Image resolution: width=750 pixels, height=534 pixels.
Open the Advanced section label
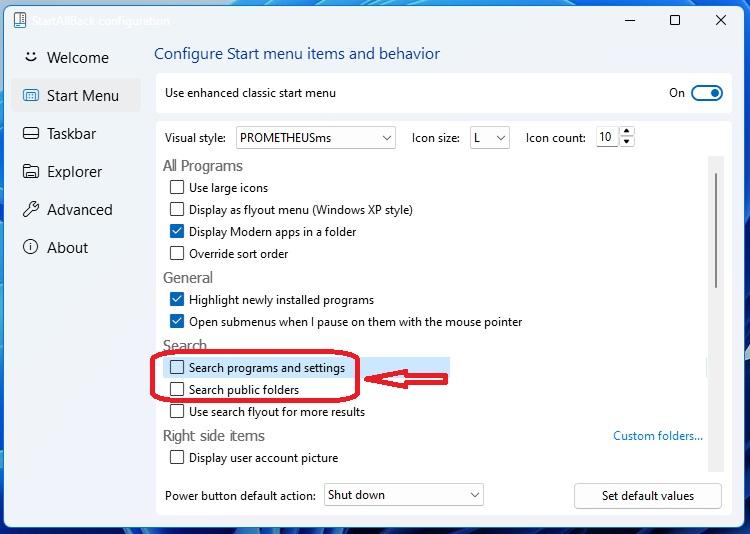tap(79, 210)
